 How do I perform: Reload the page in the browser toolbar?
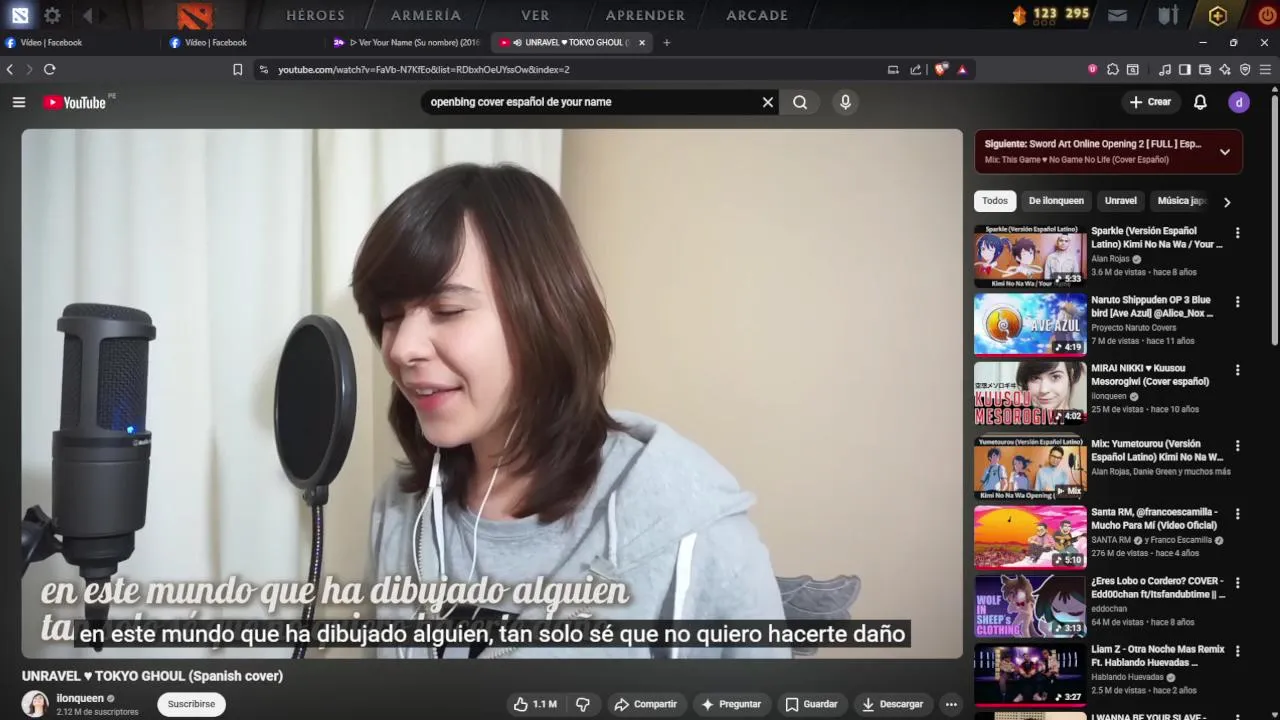[49, 69]
